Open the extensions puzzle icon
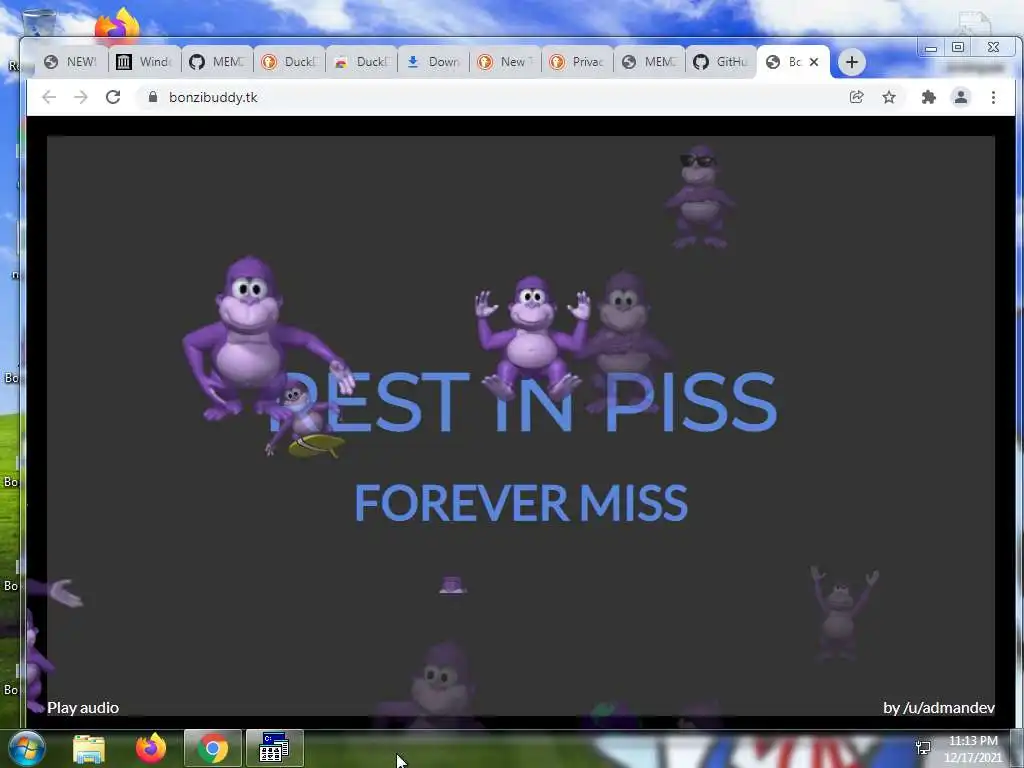 [928, 97]
